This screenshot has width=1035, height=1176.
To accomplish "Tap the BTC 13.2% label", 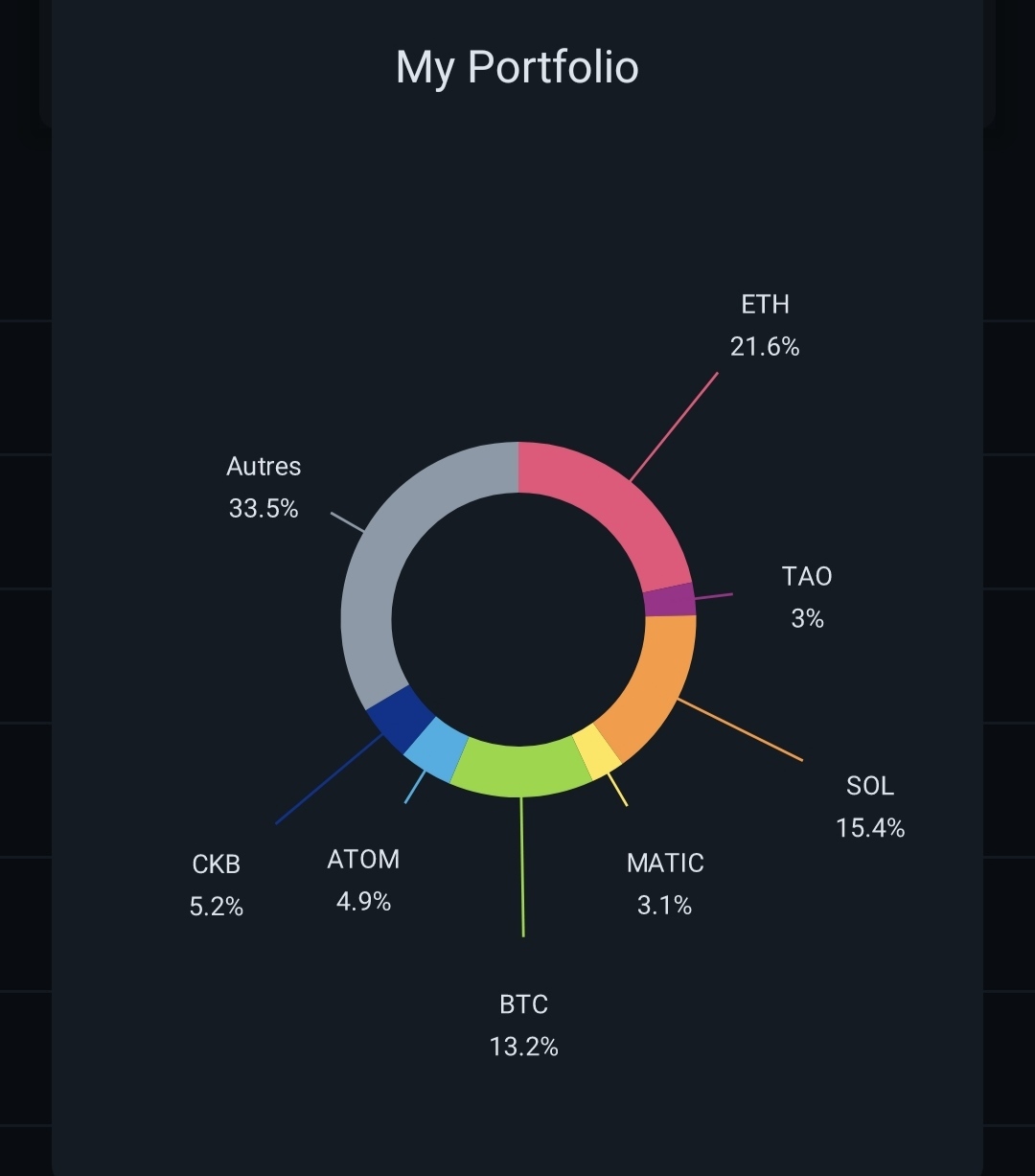I will pos(523,1025).
